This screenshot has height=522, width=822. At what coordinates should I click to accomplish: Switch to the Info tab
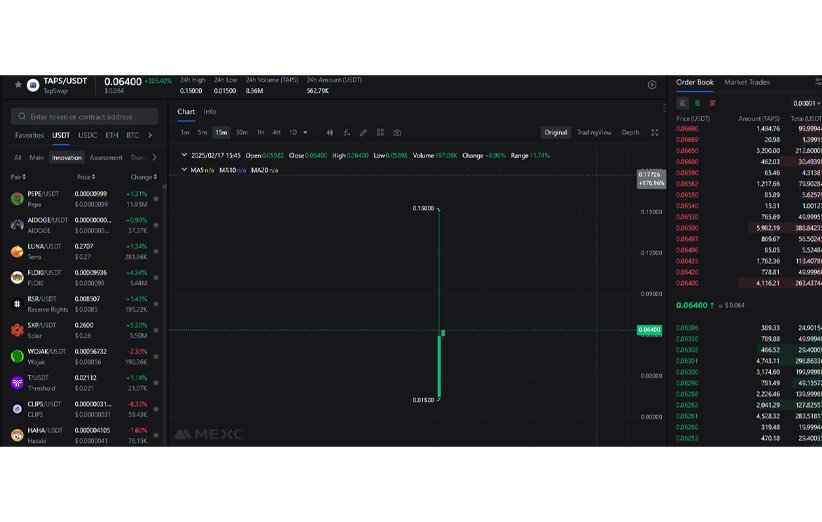click(x=210, y=112)
